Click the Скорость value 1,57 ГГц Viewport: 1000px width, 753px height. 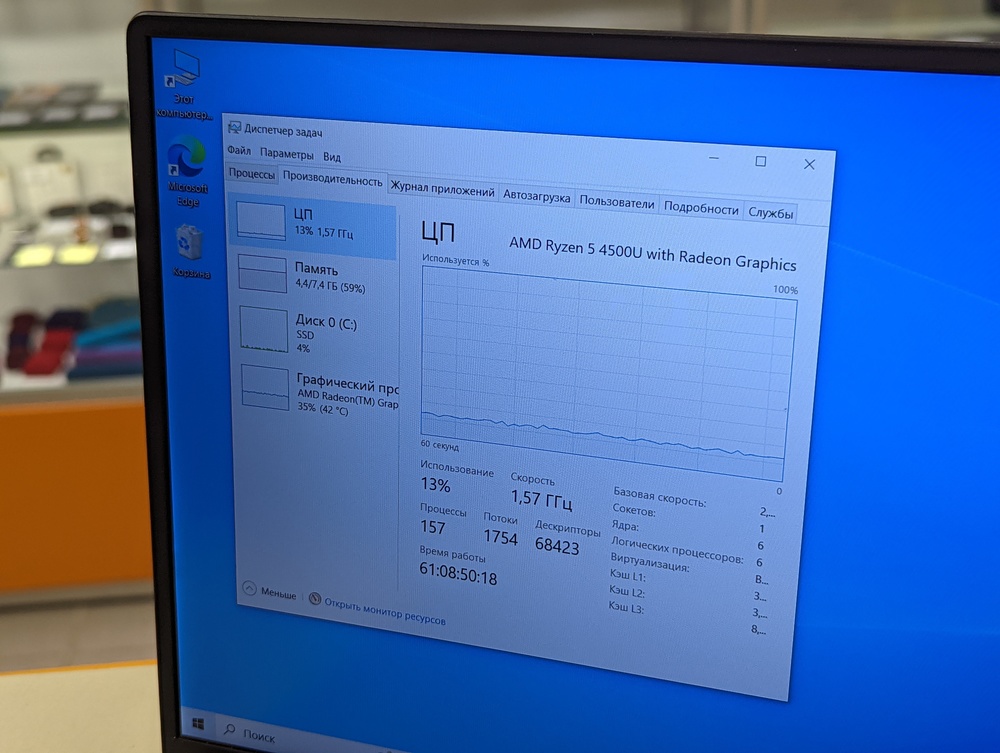tap(541, 499)
